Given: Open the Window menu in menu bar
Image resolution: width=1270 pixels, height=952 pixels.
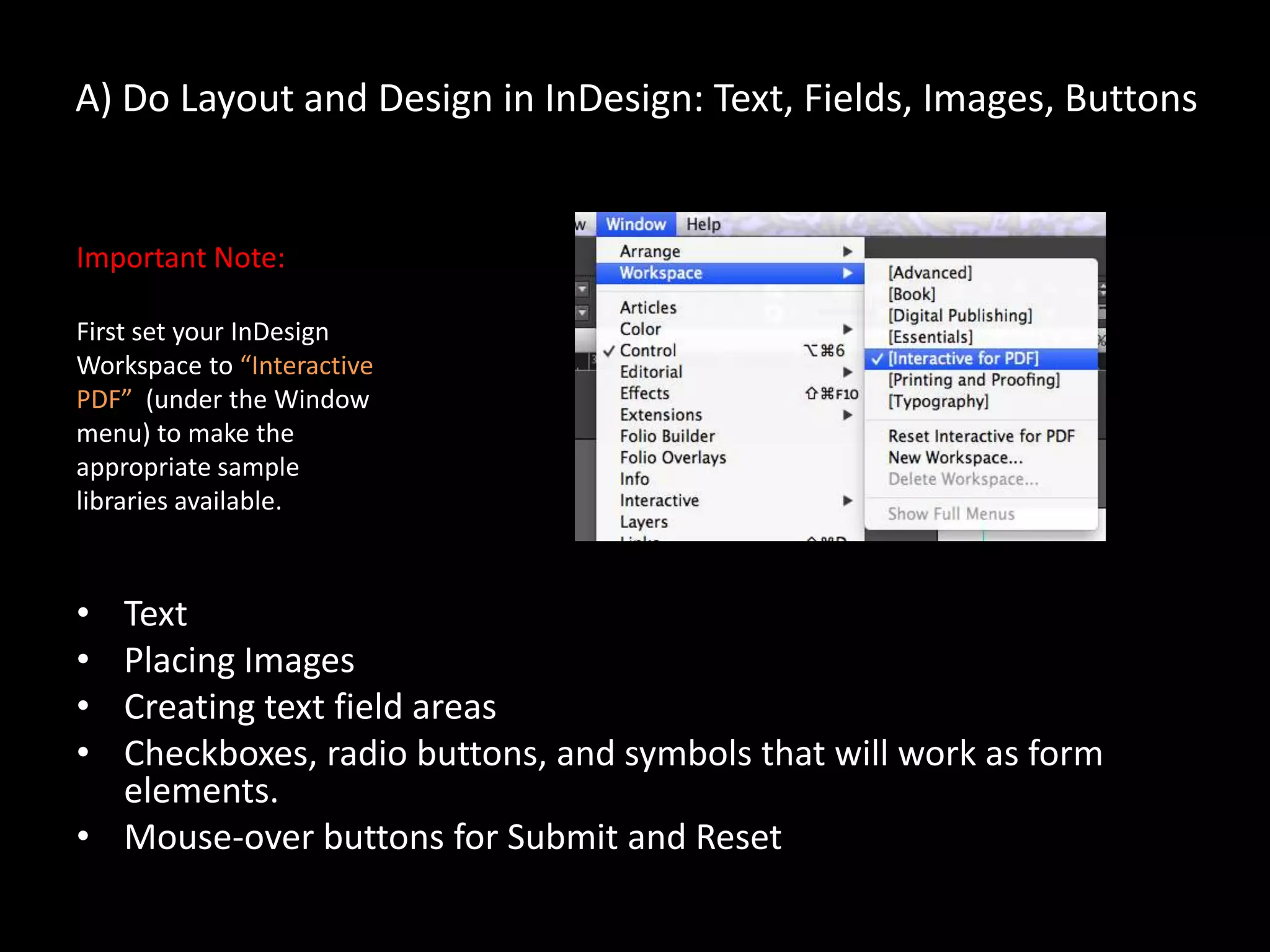Looking at the screenshot, I should [636, 224].
